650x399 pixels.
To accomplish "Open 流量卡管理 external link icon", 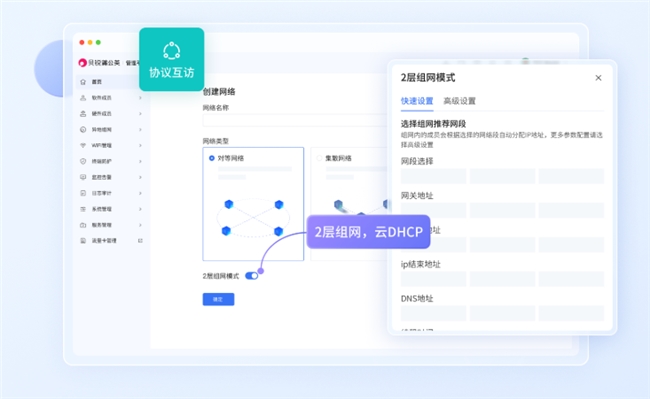I will coord(140,241).
